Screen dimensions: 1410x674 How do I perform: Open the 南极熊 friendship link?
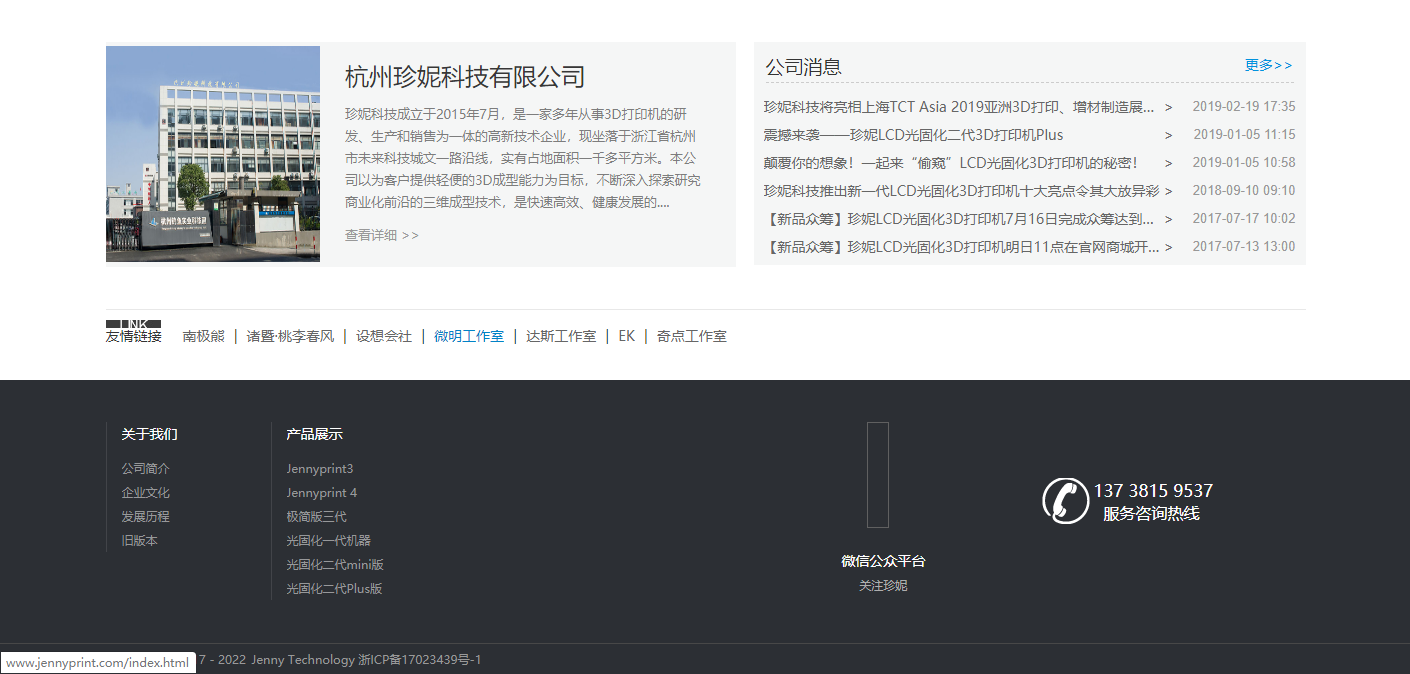point(204,336)
